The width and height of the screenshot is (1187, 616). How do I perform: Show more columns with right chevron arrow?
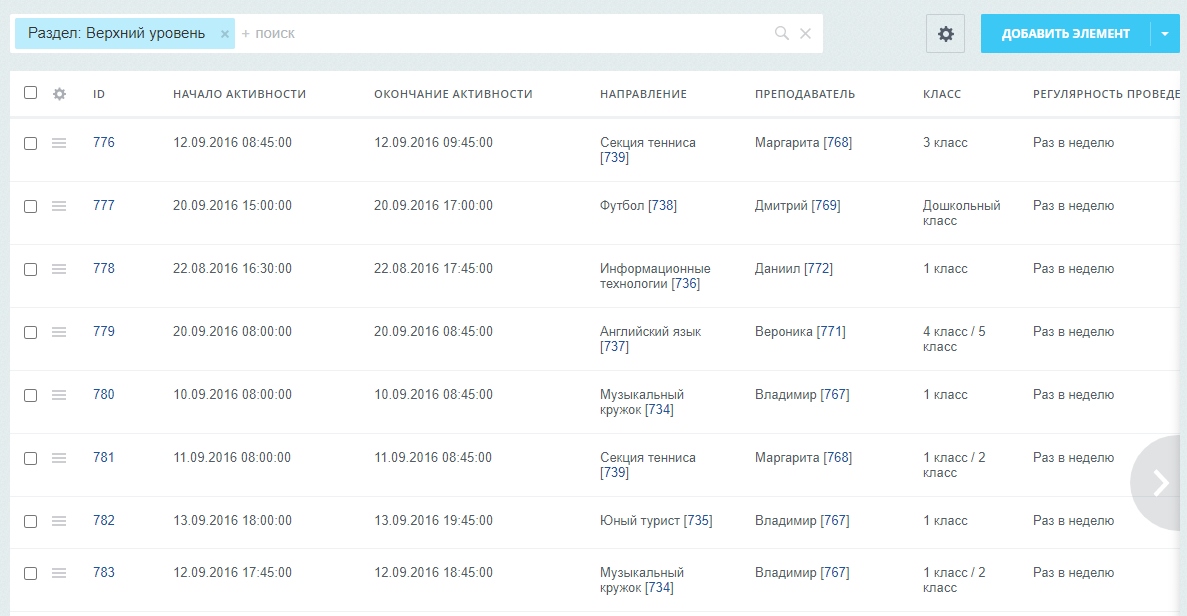pos(1159,482)
